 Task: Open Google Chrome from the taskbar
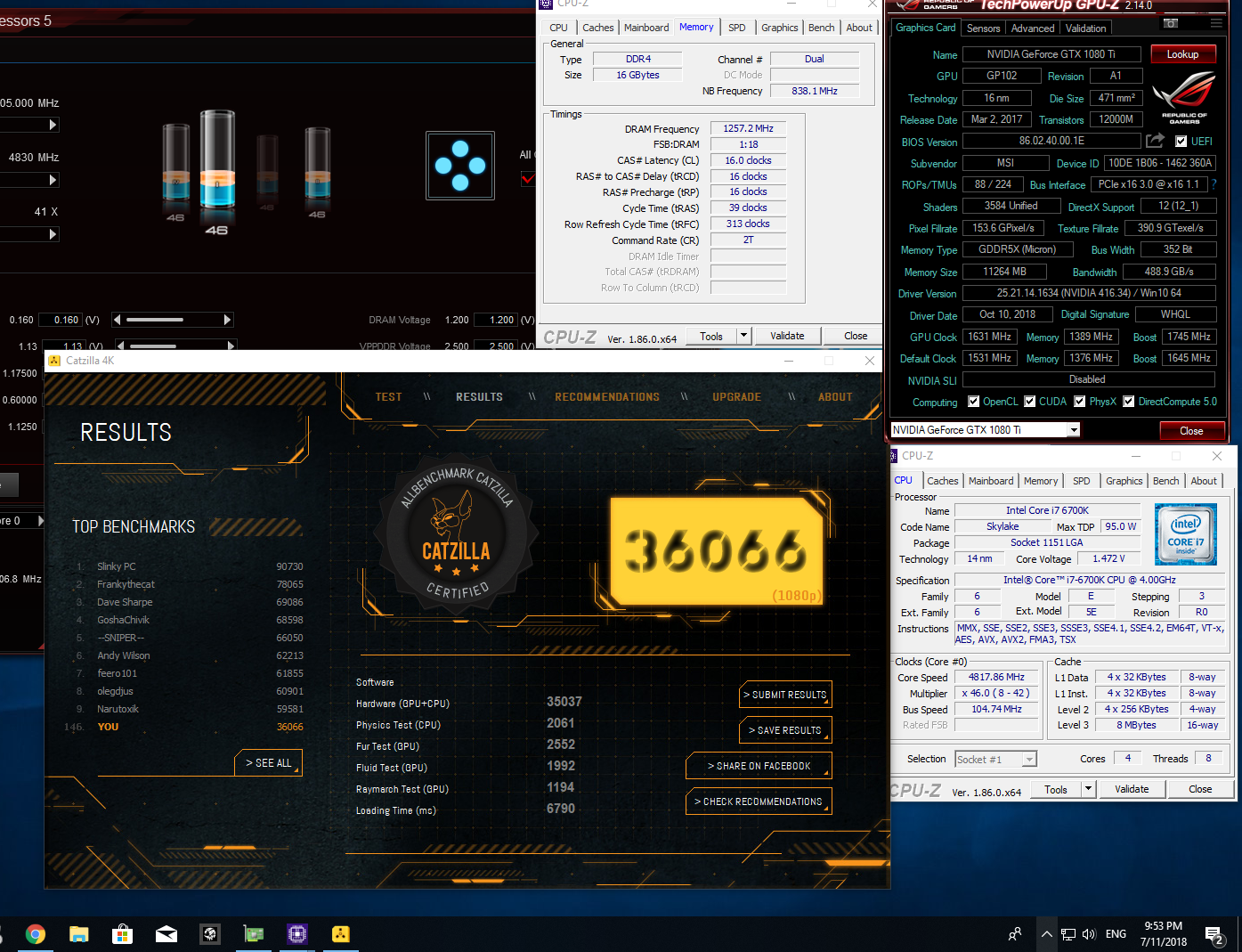tap(36, 933)
